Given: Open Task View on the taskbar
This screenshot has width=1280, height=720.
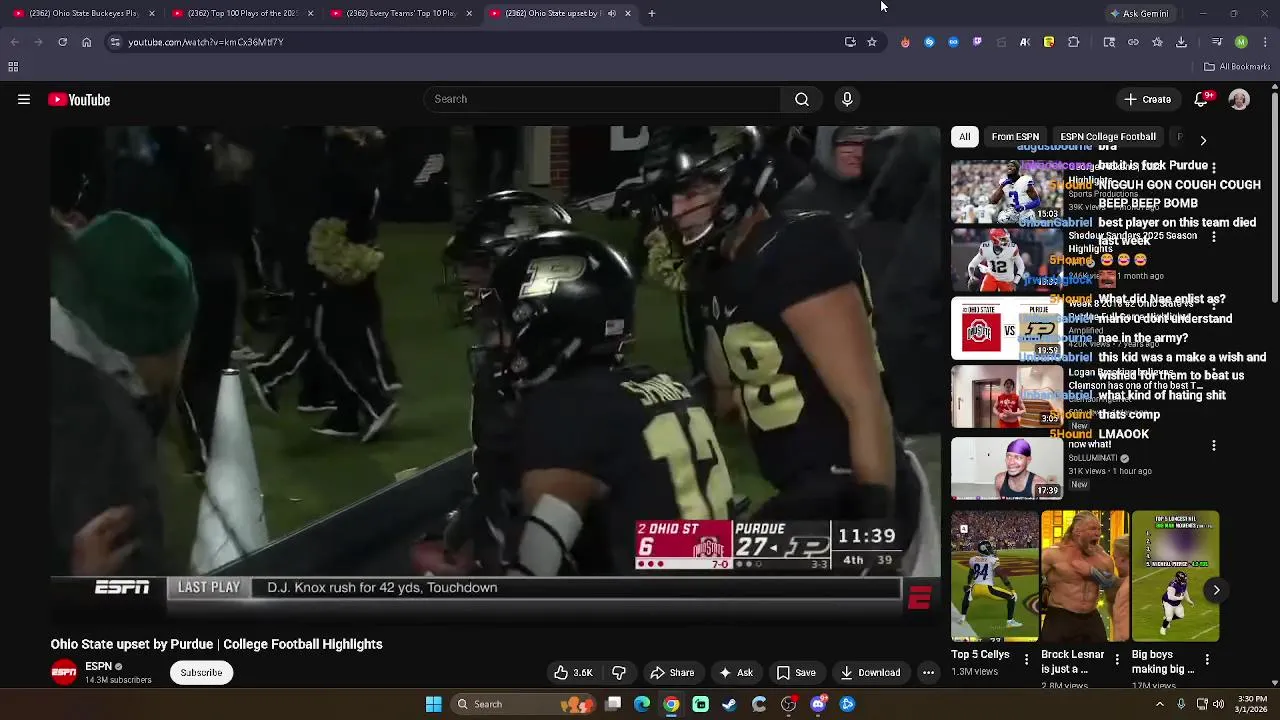Looking at the screenshot, I should click(x=613, y=704).
